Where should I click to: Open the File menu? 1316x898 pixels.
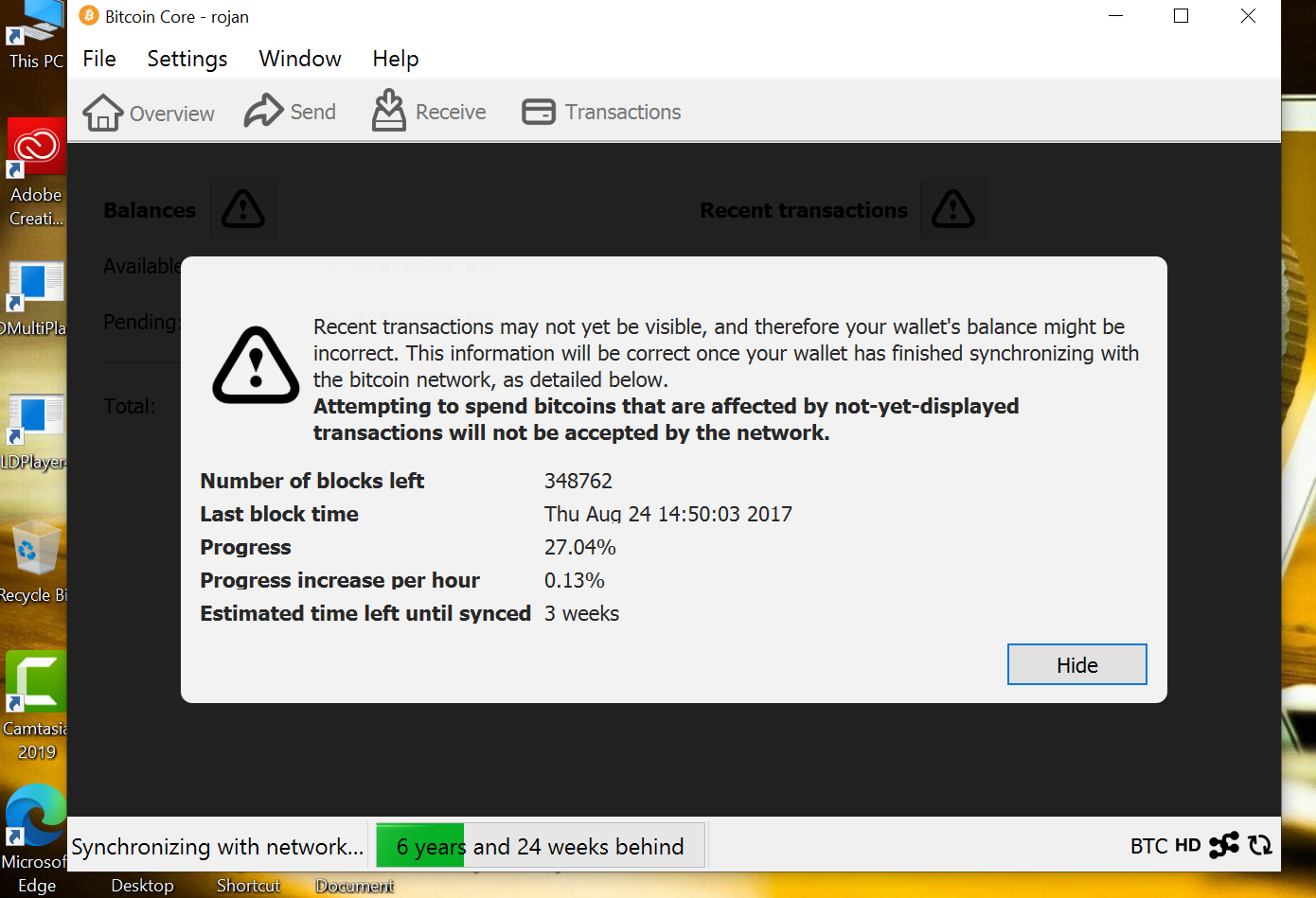click(99, 59)
